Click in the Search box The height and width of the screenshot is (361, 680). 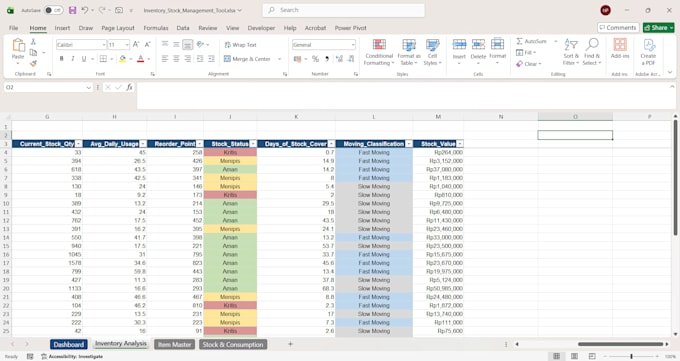(343, 10)
